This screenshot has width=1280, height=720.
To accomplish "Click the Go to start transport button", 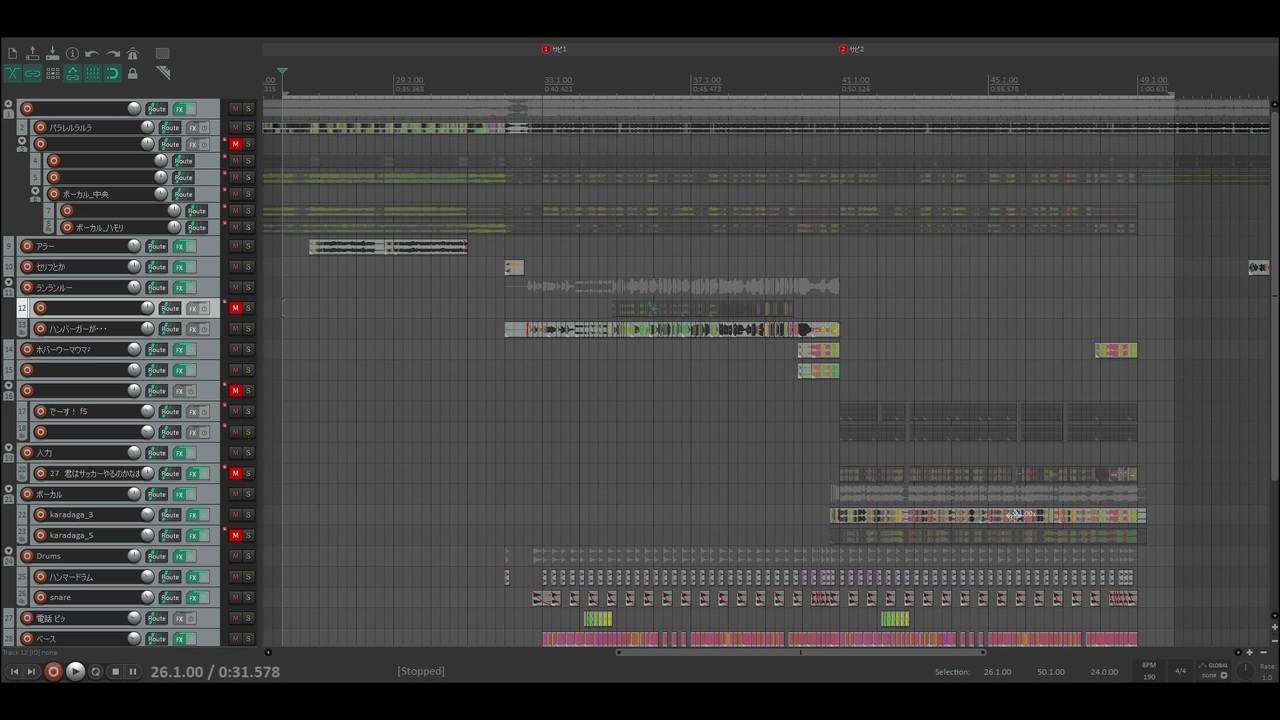I will (x=14, y=672).
